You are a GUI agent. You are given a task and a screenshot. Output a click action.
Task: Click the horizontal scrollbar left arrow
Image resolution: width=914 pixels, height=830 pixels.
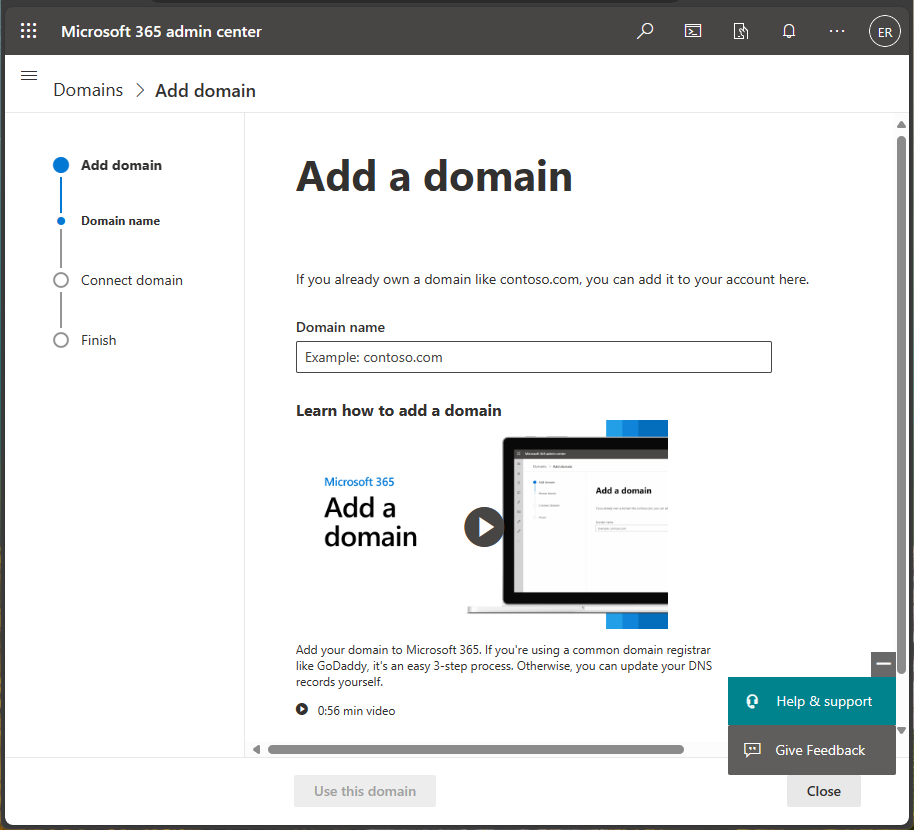pos(256,750)
